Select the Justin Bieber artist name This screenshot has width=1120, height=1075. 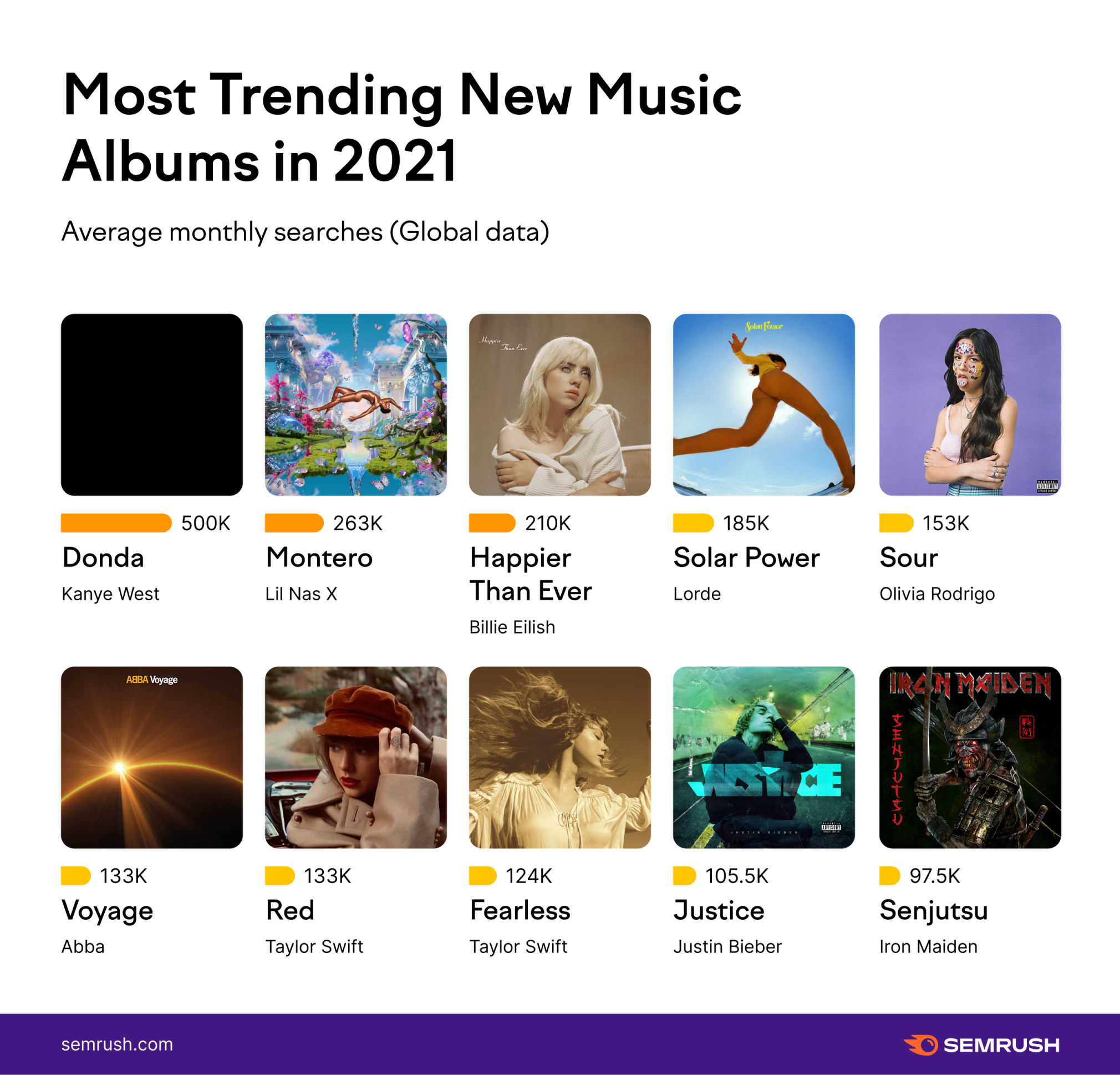pos(727,946)
